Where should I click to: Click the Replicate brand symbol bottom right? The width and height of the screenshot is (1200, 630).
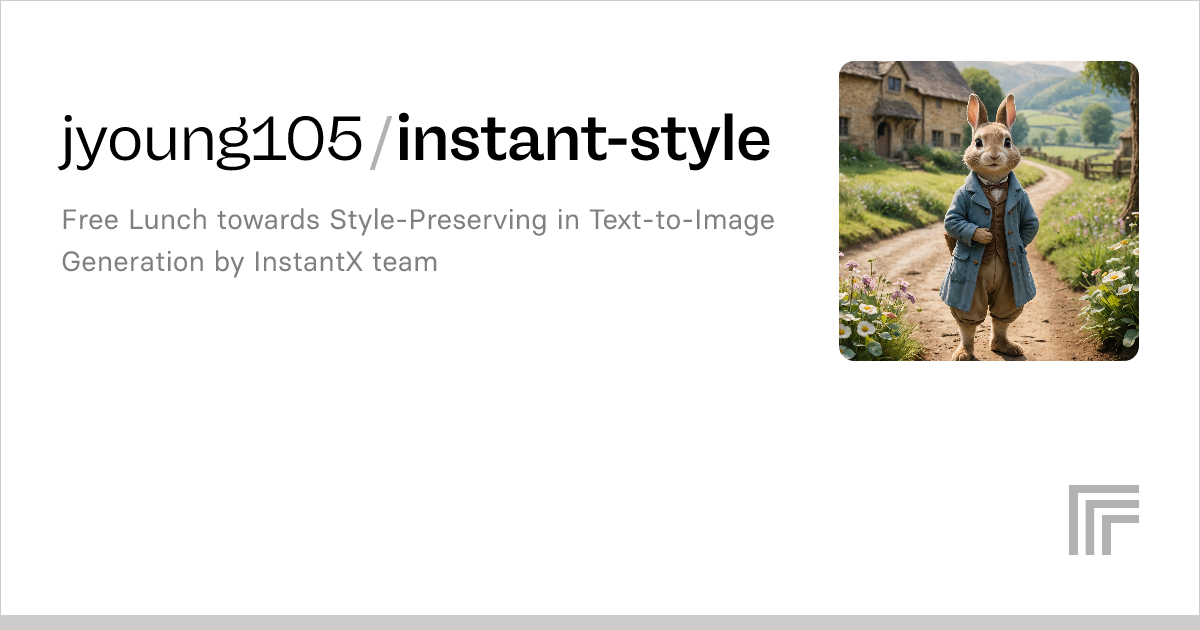[1104, 519]
